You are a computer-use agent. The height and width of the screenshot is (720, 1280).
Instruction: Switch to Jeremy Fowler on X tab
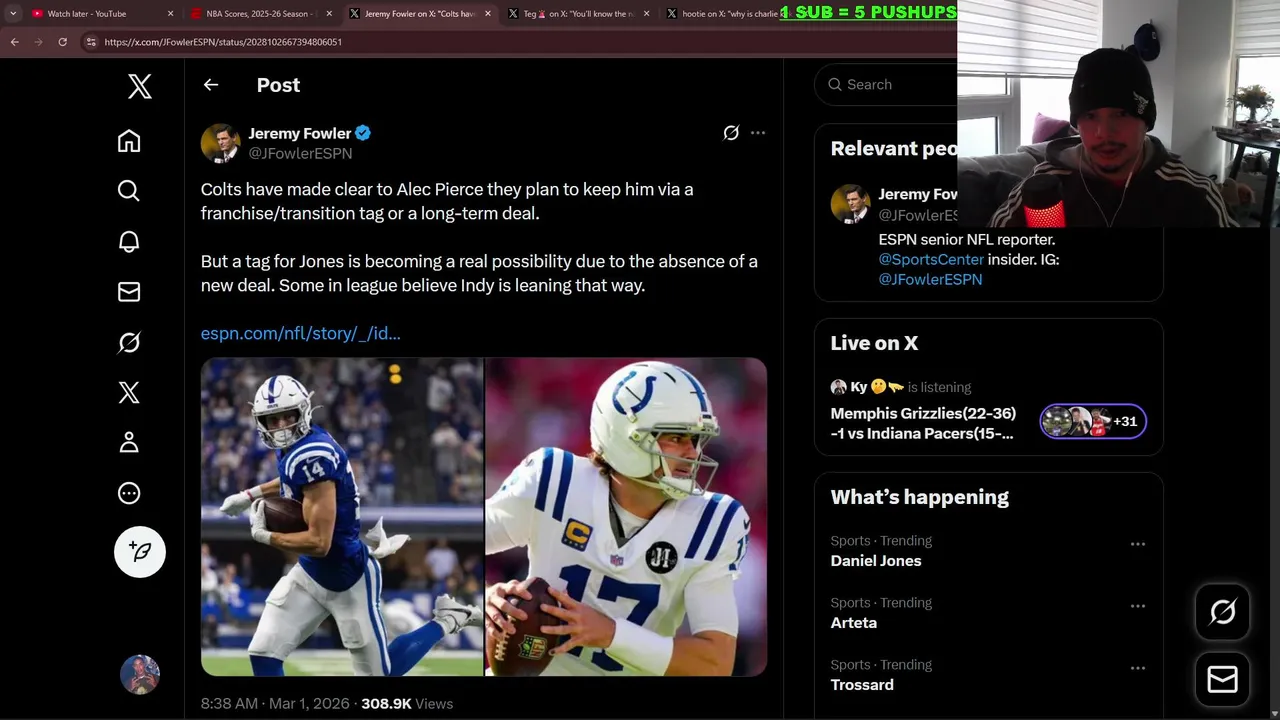420,14
